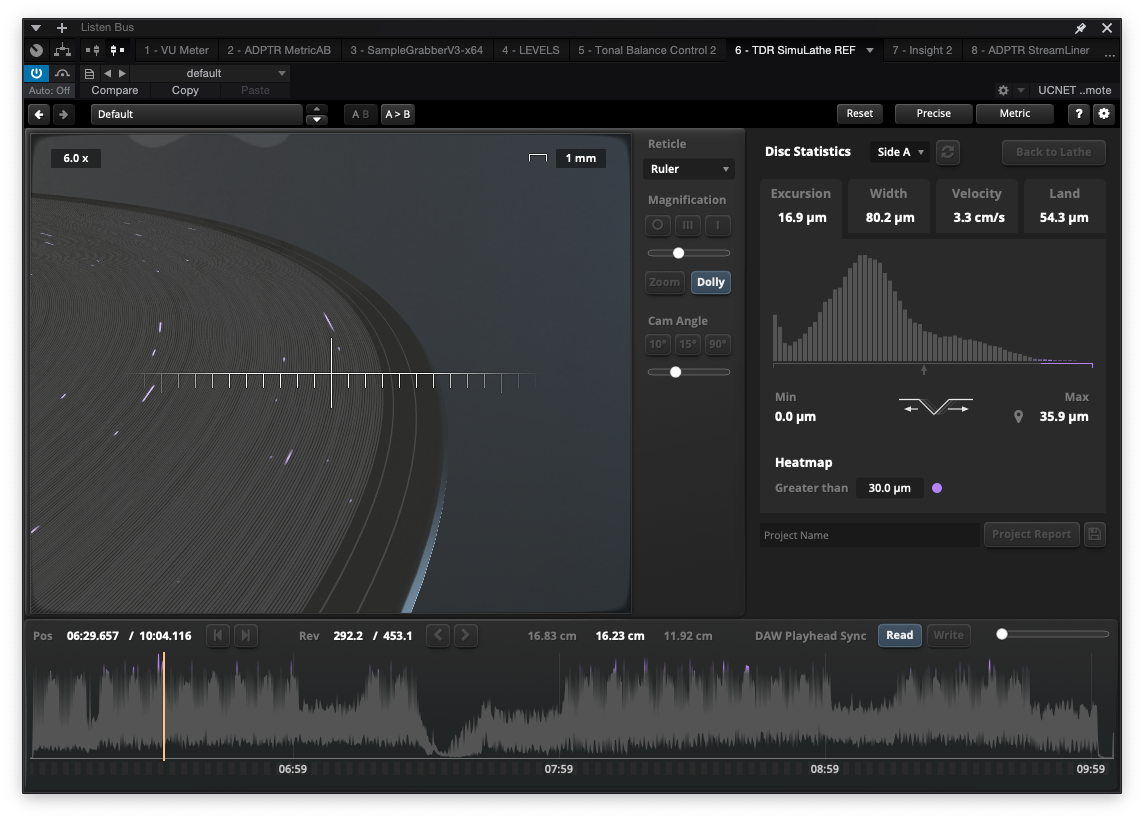The image size is (1144, 820).
Task: Click the purple heatmap color dot
Action: (937, 488)
